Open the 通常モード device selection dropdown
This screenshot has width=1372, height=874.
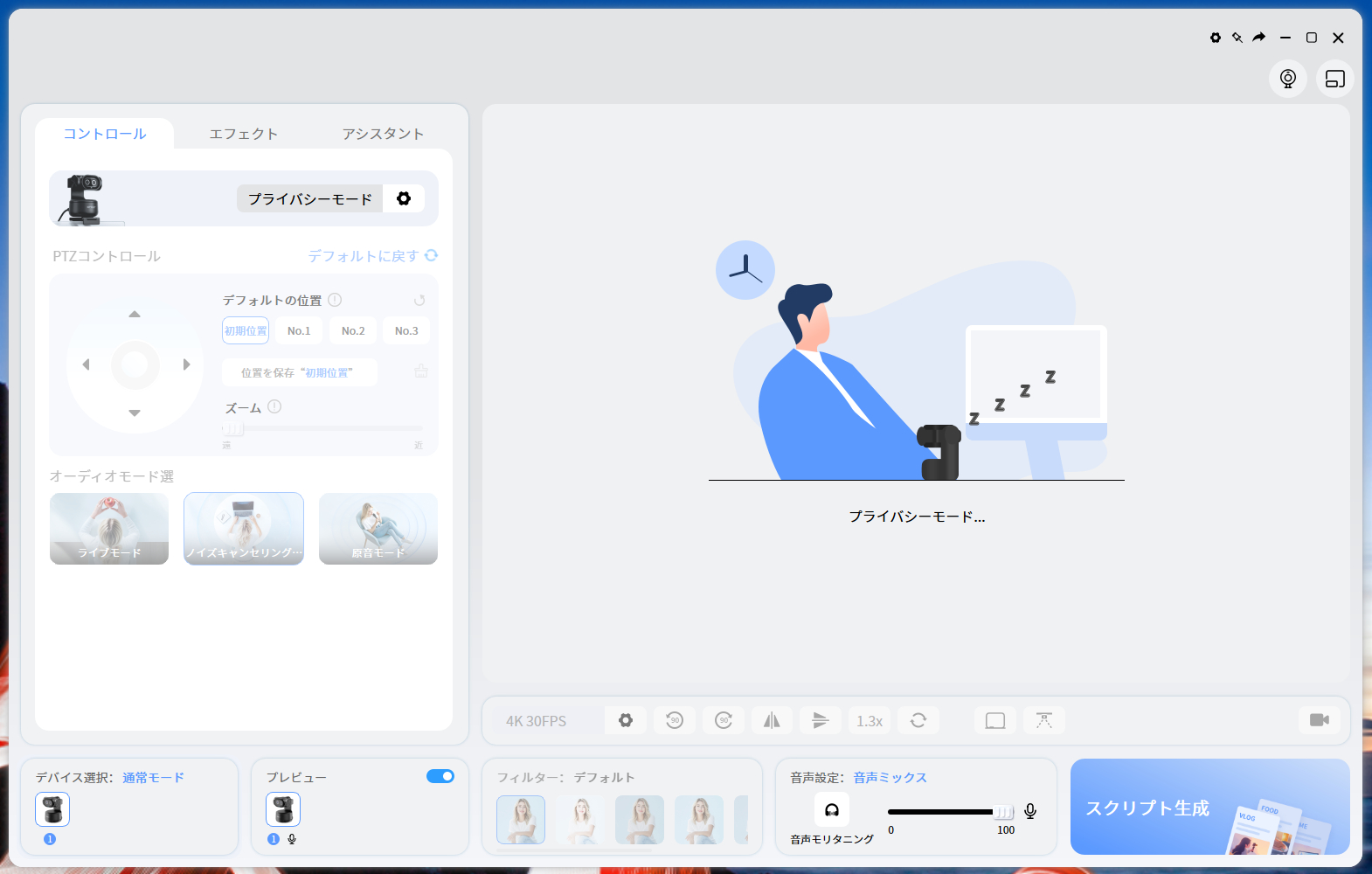coord(154,777)
